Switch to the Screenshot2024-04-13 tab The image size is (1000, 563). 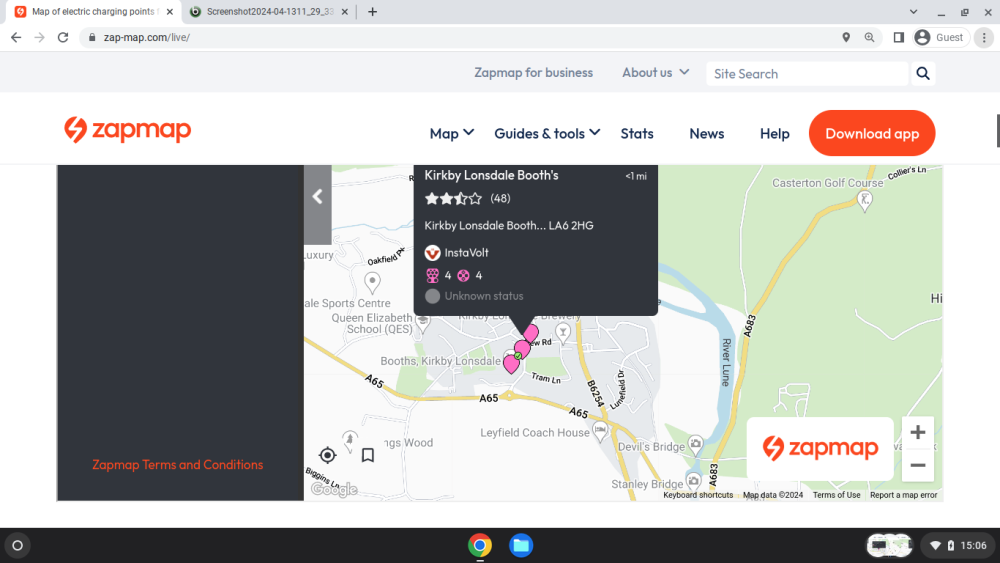click(x=268, y=11)
